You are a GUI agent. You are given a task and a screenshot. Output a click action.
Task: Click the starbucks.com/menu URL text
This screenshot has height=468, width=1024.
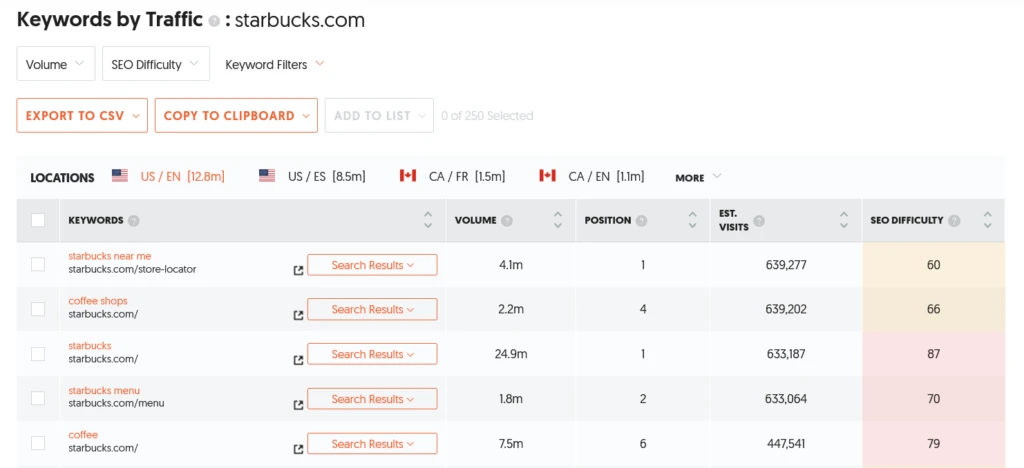pyautogui.click(x=116, y=403)
